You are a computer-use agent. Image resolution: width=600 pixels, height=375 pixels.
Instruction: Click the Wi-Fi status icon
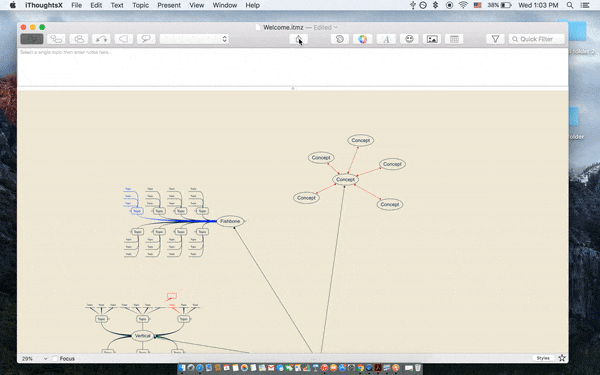(463, 5)
